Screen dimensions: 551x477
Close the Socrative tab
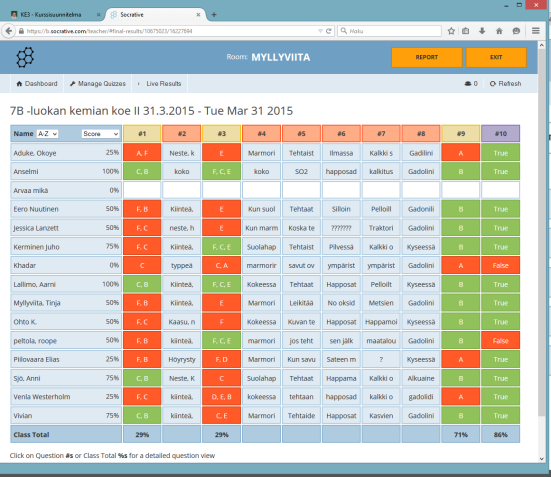(x=198, y=14)
